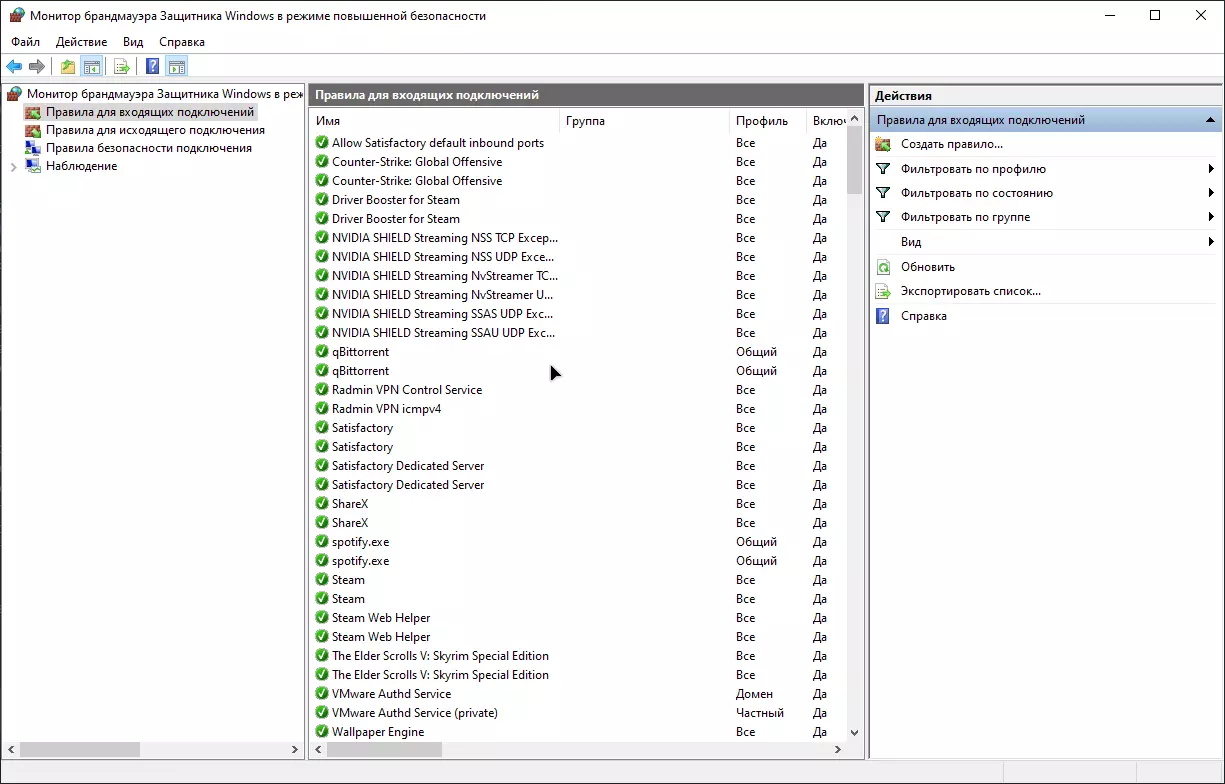Image resolution: width=1225 pixels, height=784 pixels.
Task: Toggle the console tree pane icon
Action: click(x=92, y=67)
